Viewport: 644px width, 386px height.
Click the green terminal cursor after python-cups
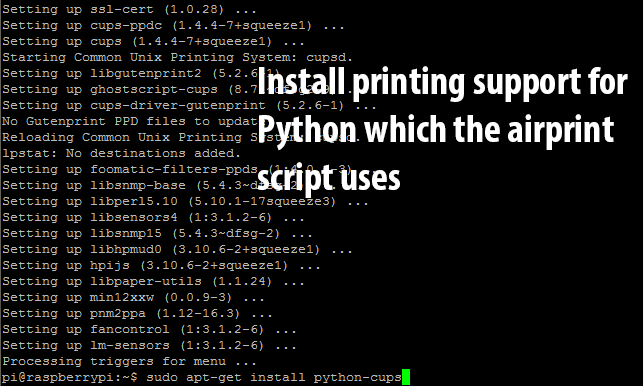pyautogui.click(x=406, y=377)
